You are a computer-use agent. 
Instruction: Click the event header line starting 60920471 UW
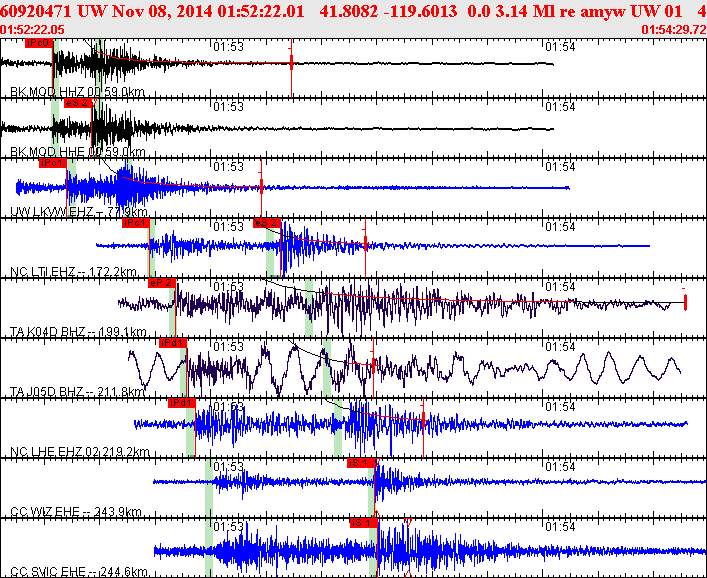354,11
